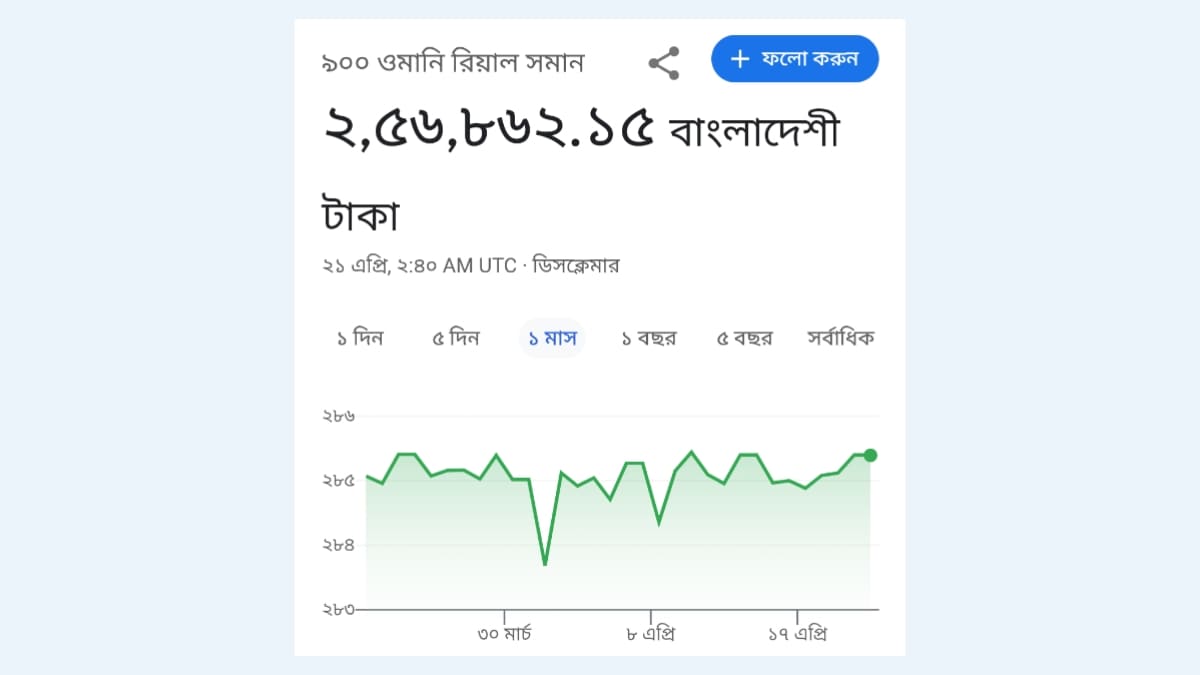Select the ১ বছর tab
Image resolution: width=1200 pixels, height=675 pixels.
pos(648,338)
